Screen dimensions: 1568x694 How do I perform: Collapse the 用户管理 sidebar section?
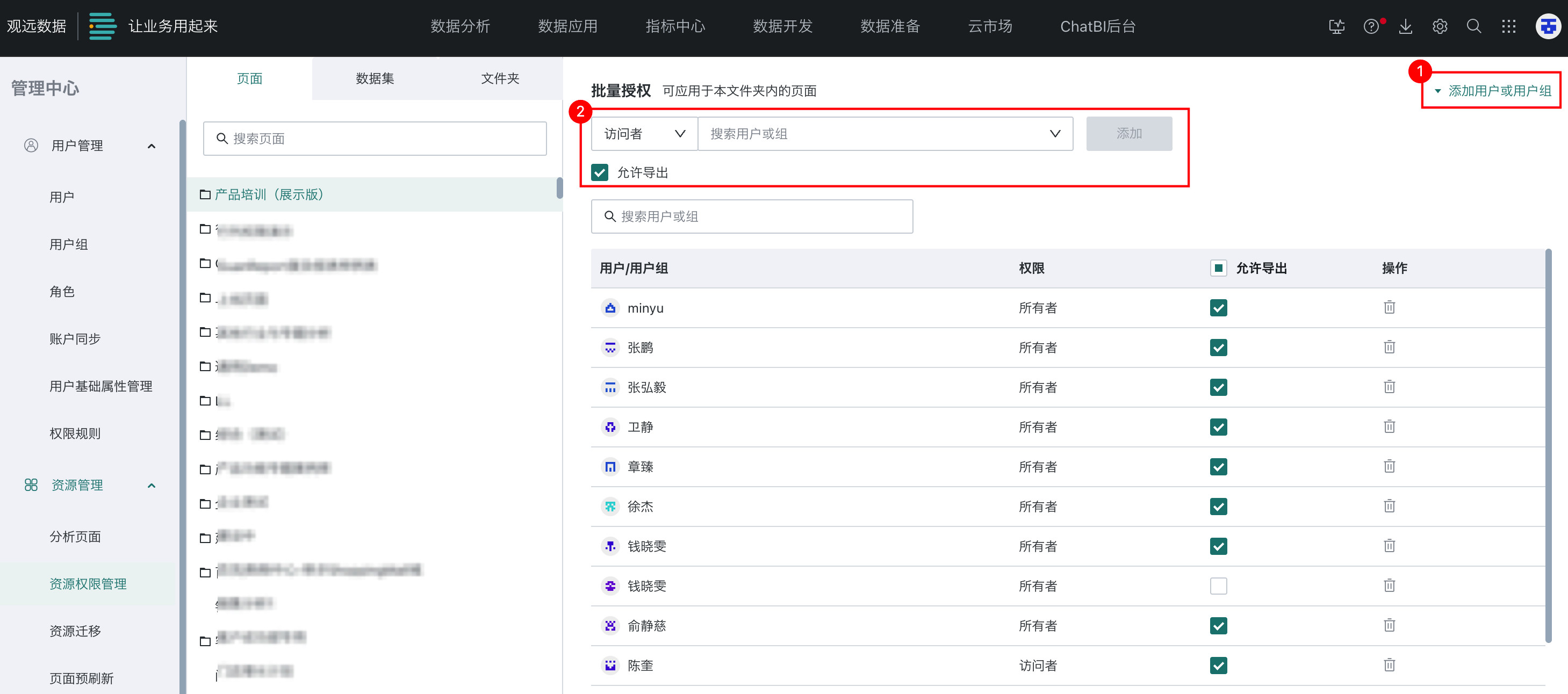coord(152,146)
